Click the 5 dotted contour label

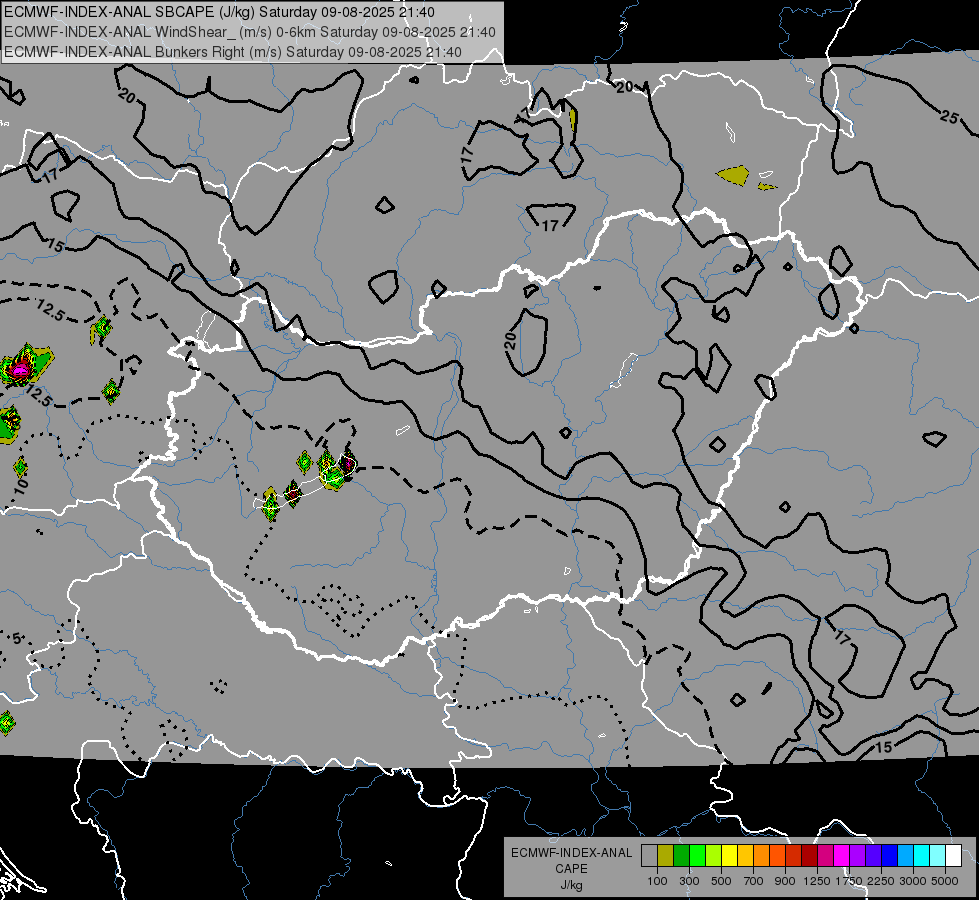point(17,639)
